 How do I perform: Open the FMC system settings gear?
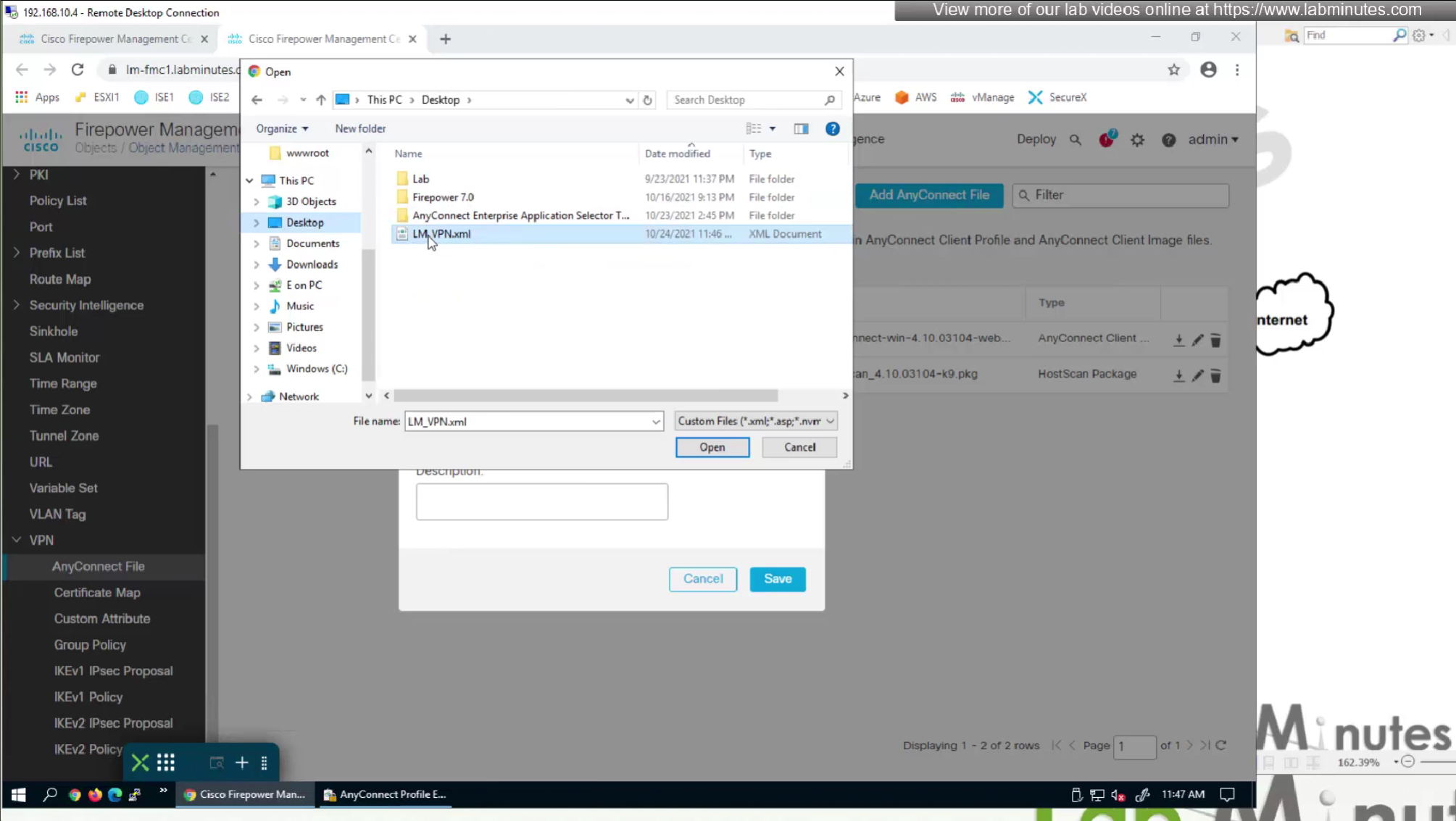click(x=1137, y=140)
